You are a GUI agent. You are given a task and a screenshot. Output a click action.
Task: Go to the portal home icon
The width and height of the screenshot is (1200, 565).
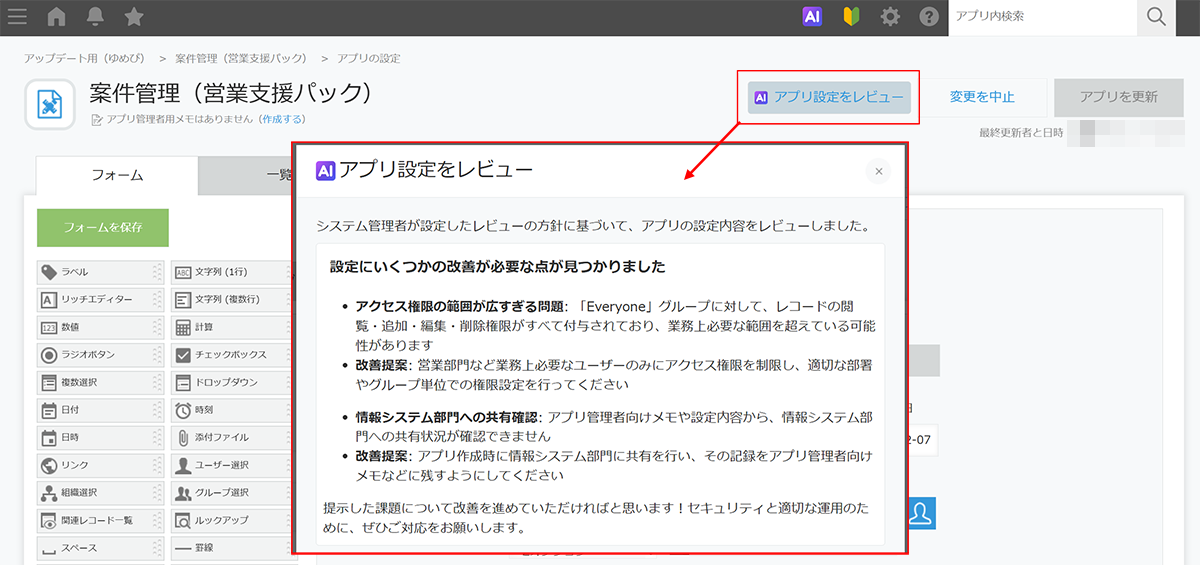(x=57, y=17)
